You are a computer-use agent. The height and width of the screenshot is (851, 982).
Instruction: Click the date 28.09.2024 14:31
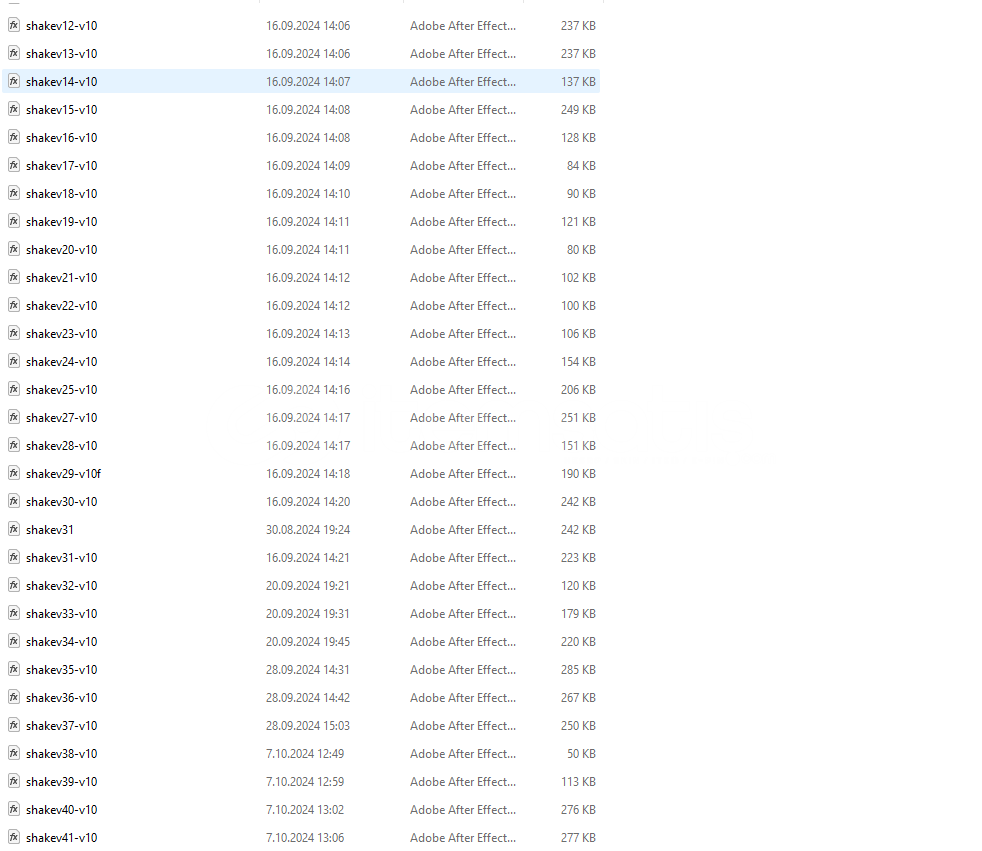[308, 669]
